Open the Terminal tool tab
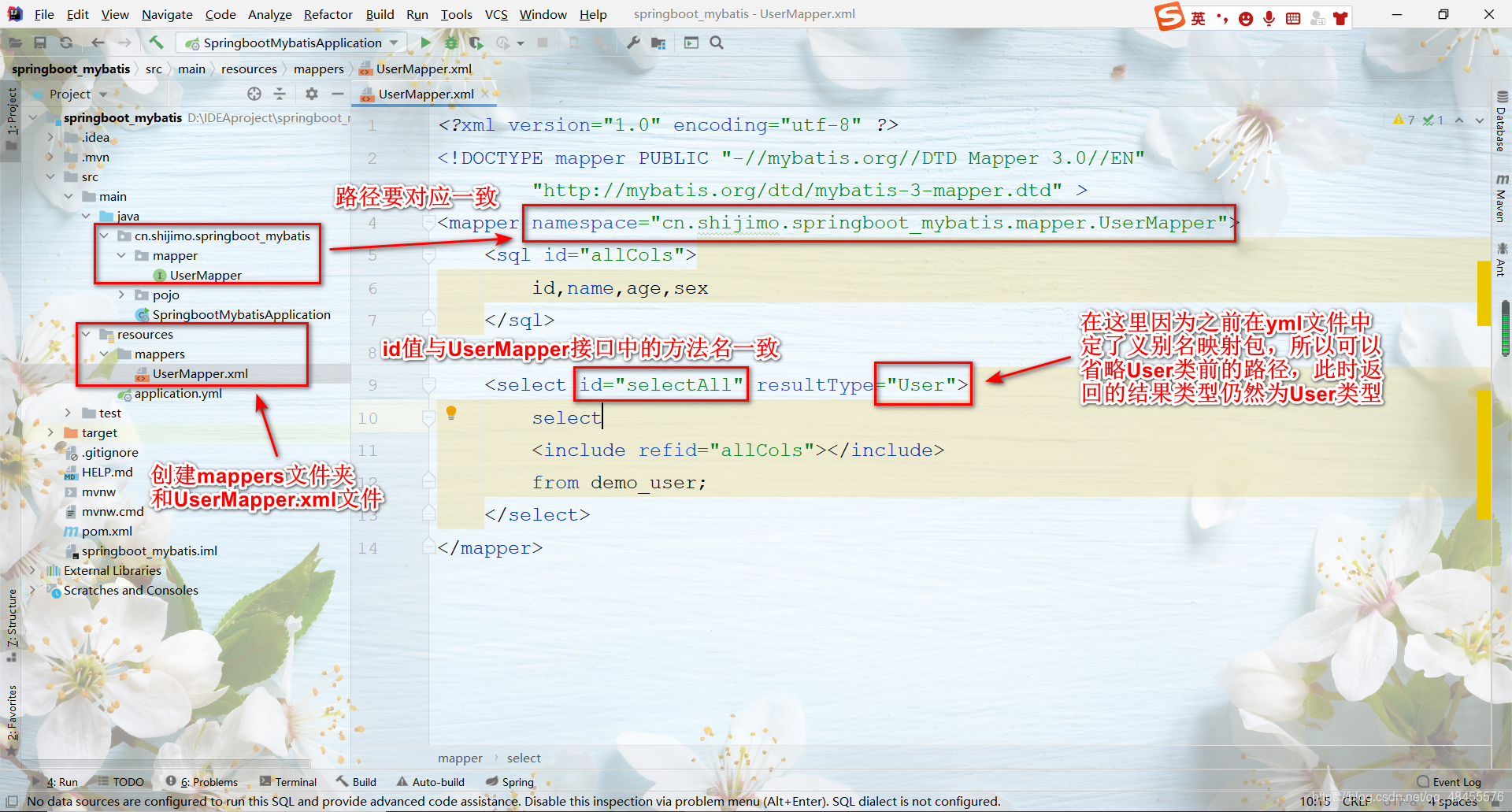This screenshot has height=812, width=1512. [288, 782]
